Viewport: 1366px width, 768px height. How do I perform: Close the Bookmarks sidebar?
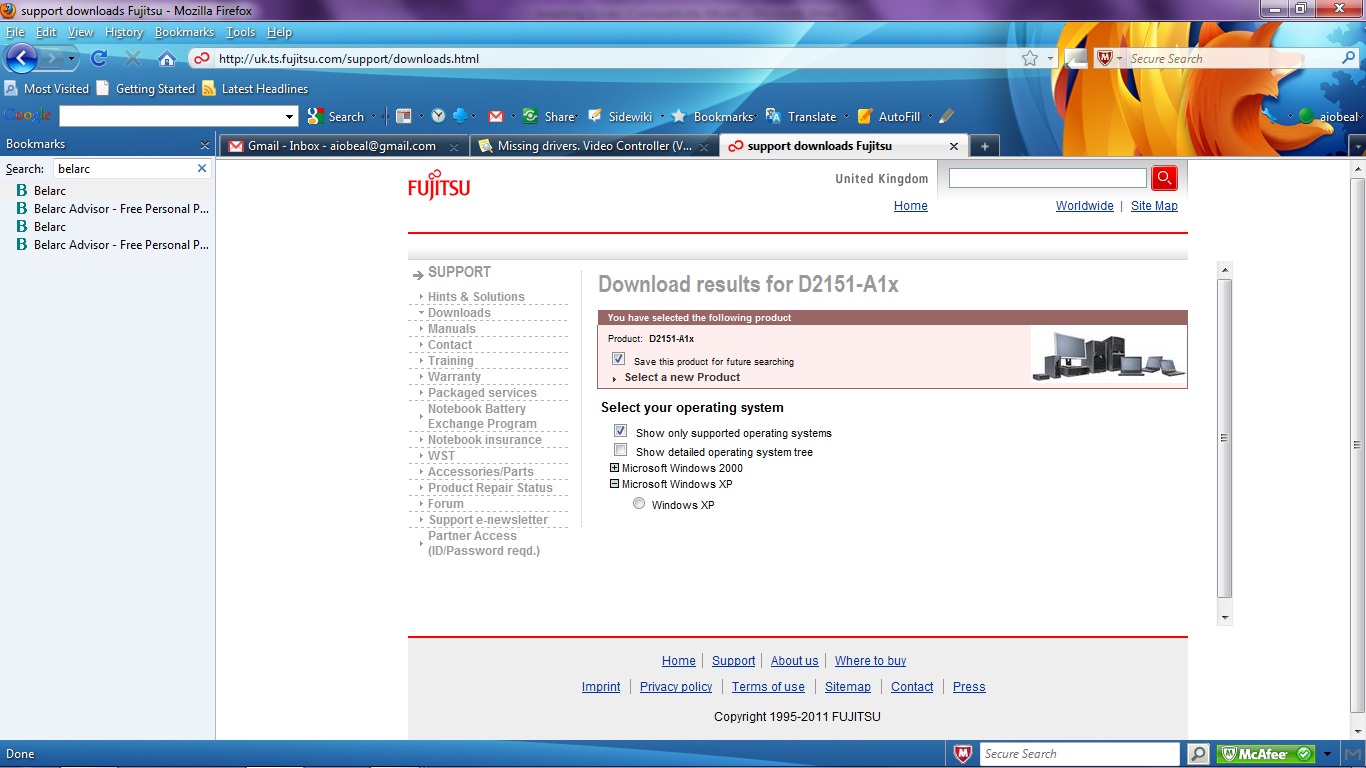pos(205,145)
